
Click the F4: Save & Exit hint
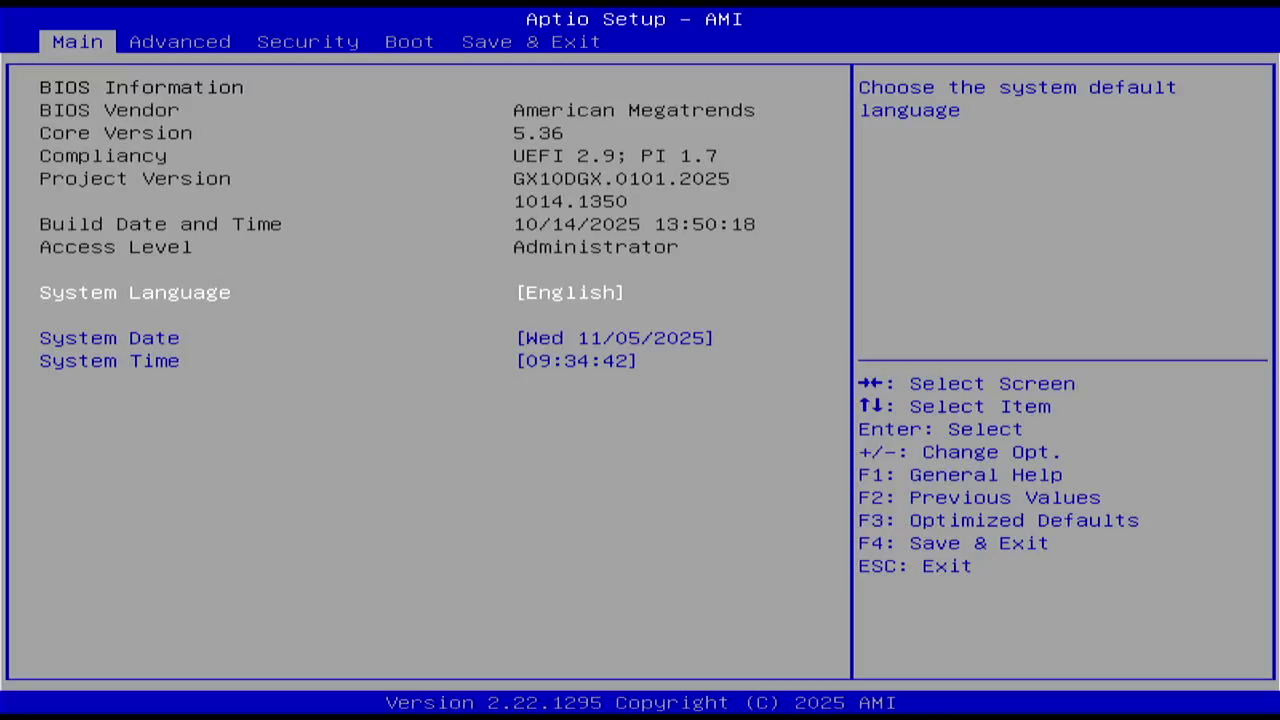tap(953, 544)
